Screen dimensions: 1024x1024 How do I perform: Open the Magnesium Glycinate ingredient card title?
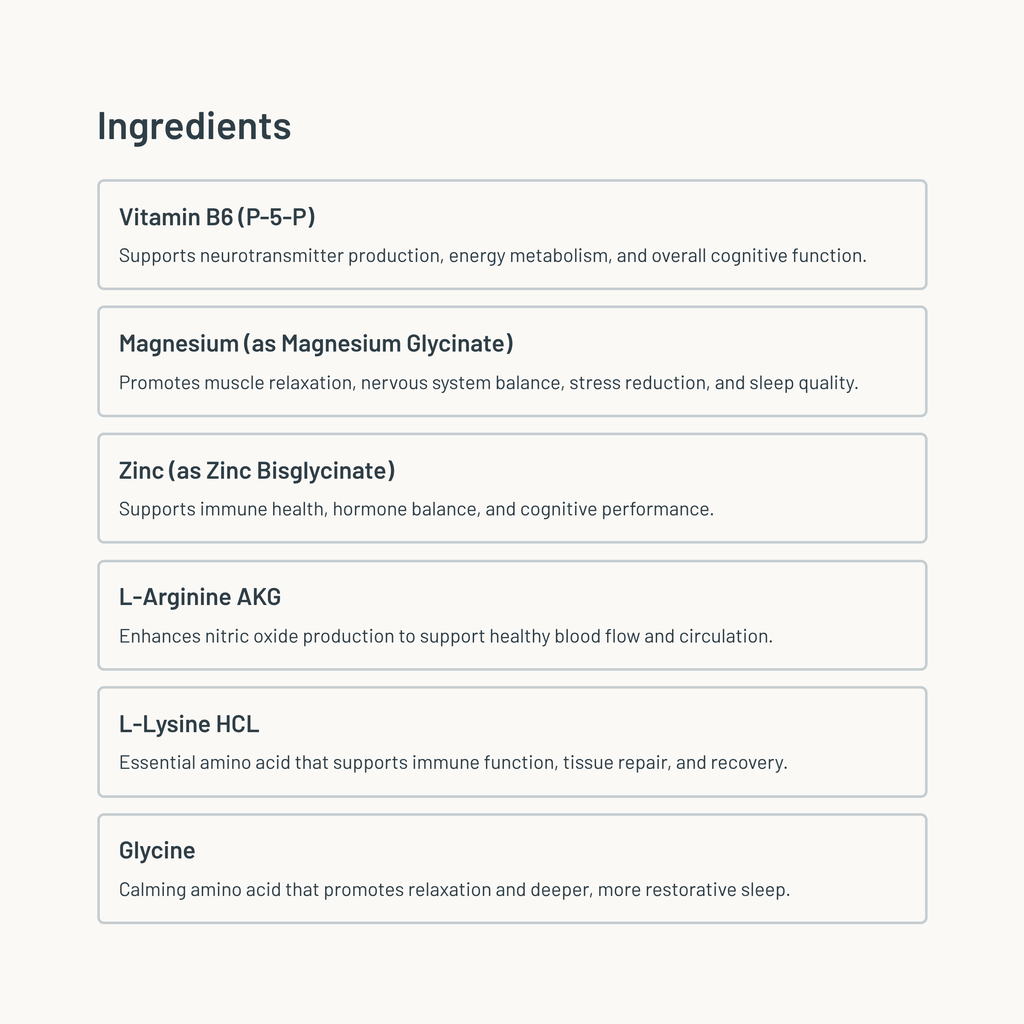[316, 344]
